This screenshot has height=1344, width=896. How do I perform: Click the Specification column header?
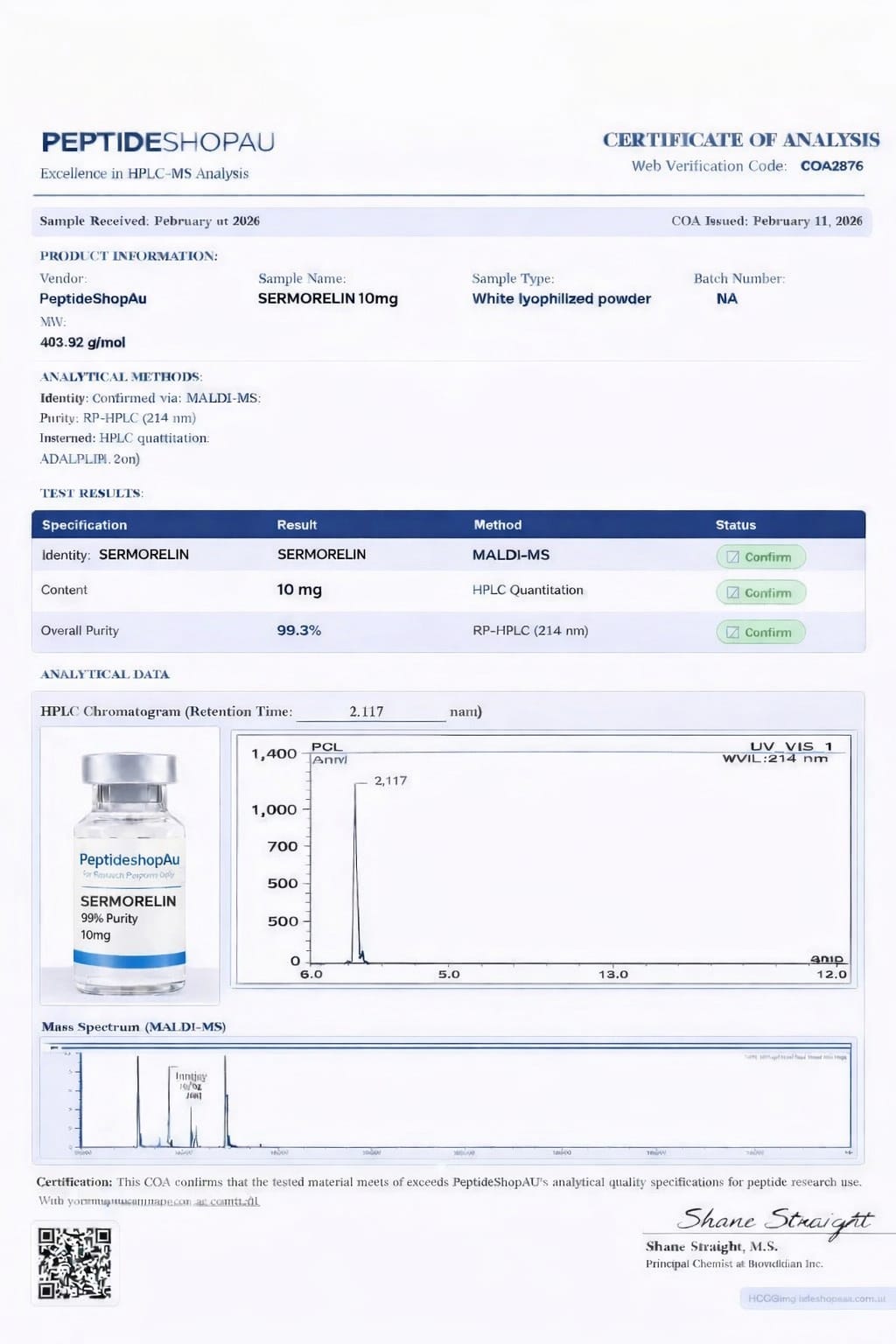coord(85,525)
